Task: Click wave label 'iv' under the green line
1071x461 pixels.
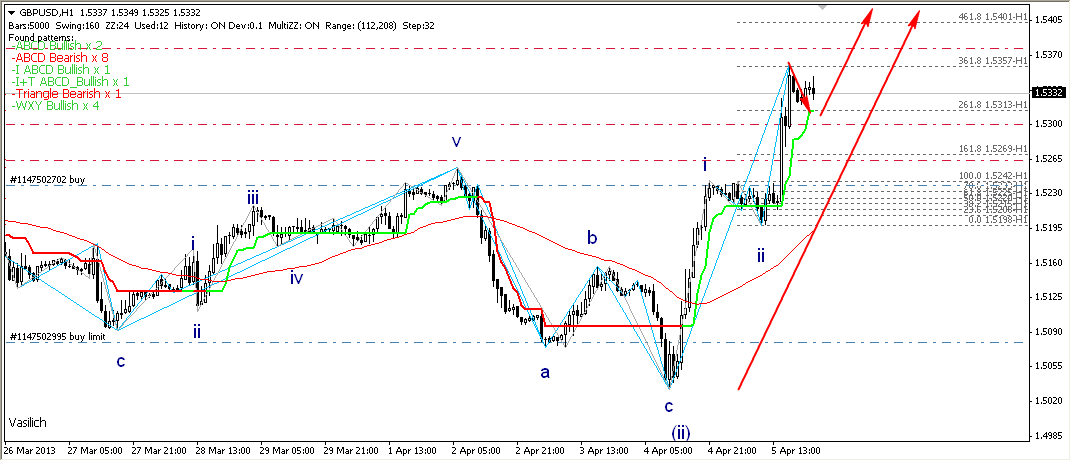Action: (297, 278)
